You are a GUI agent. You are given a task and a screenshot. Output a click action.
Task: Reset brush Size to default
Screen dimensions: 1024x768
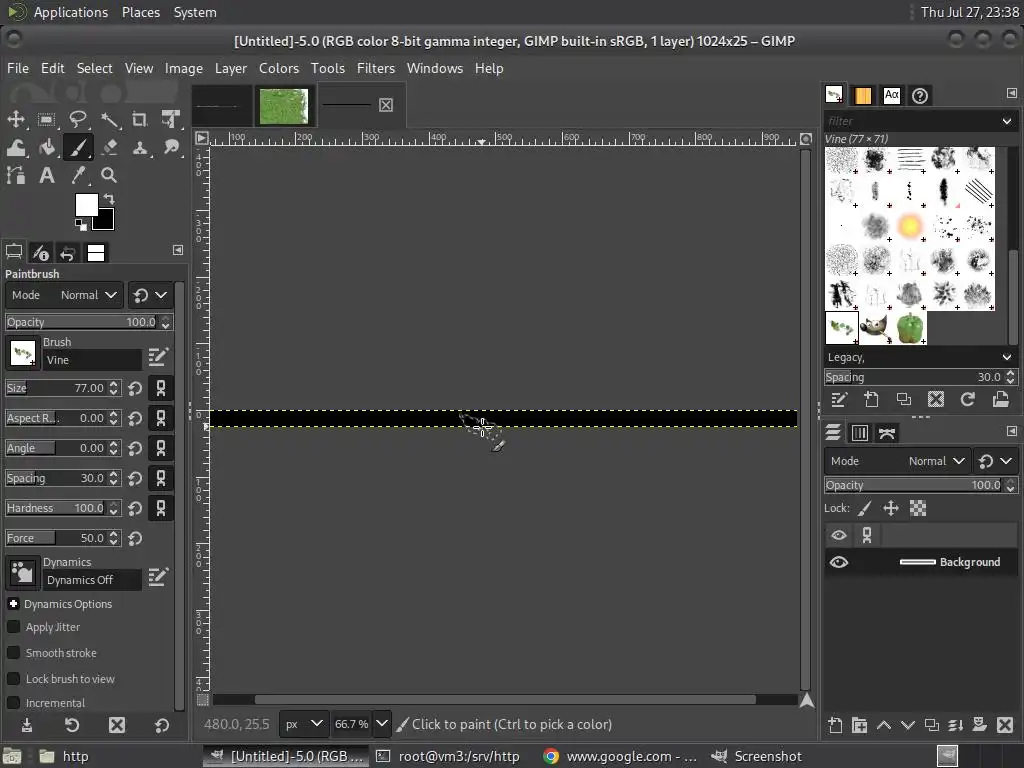pos(135,389)
